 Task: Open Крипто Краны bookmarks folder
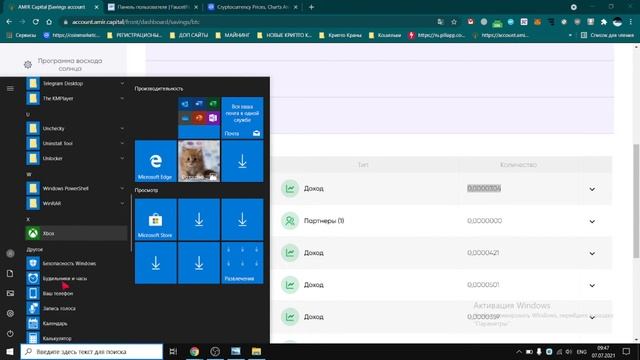340,35
